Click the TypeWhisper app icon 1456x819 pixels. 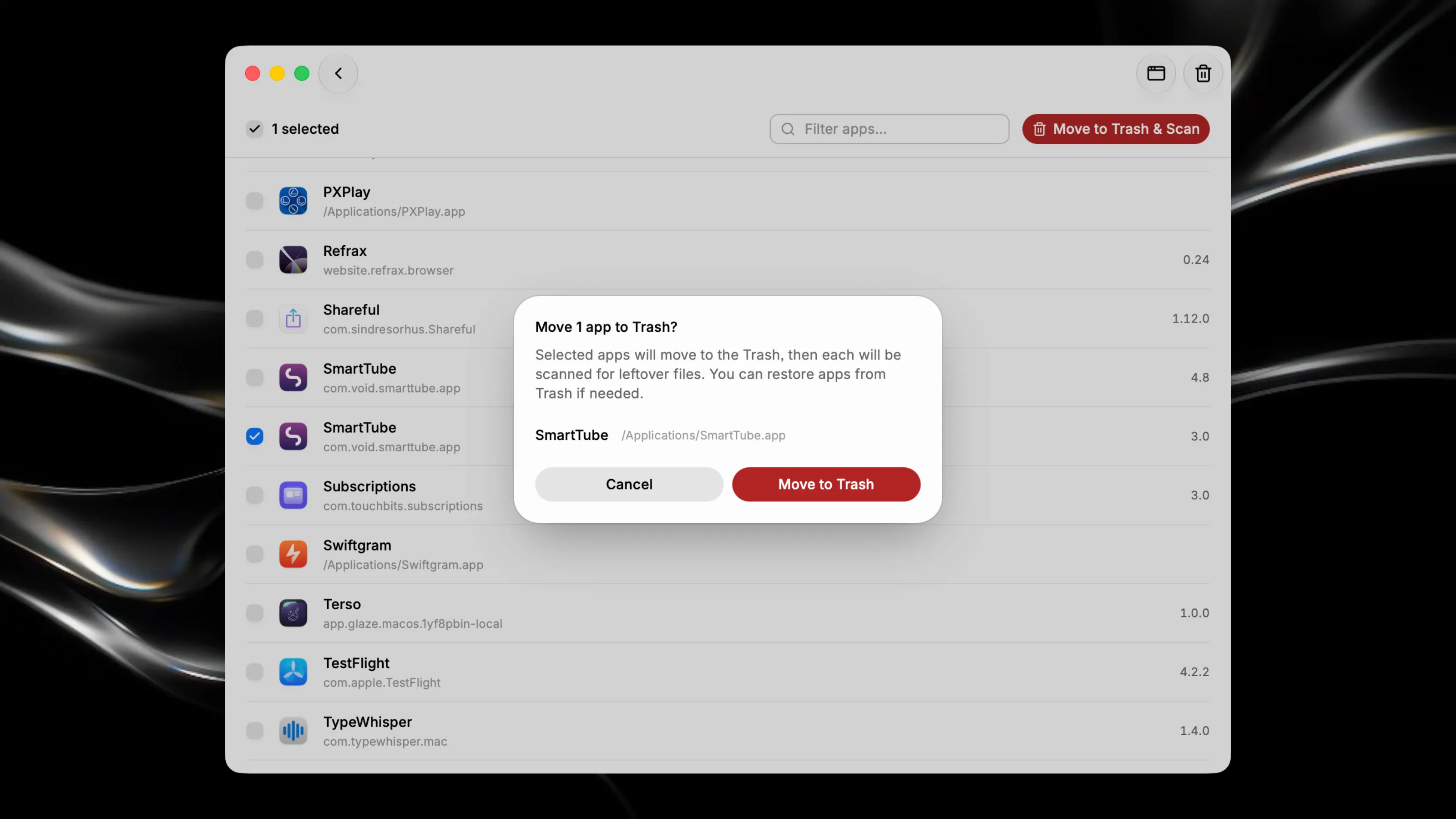tap(293, 731)
